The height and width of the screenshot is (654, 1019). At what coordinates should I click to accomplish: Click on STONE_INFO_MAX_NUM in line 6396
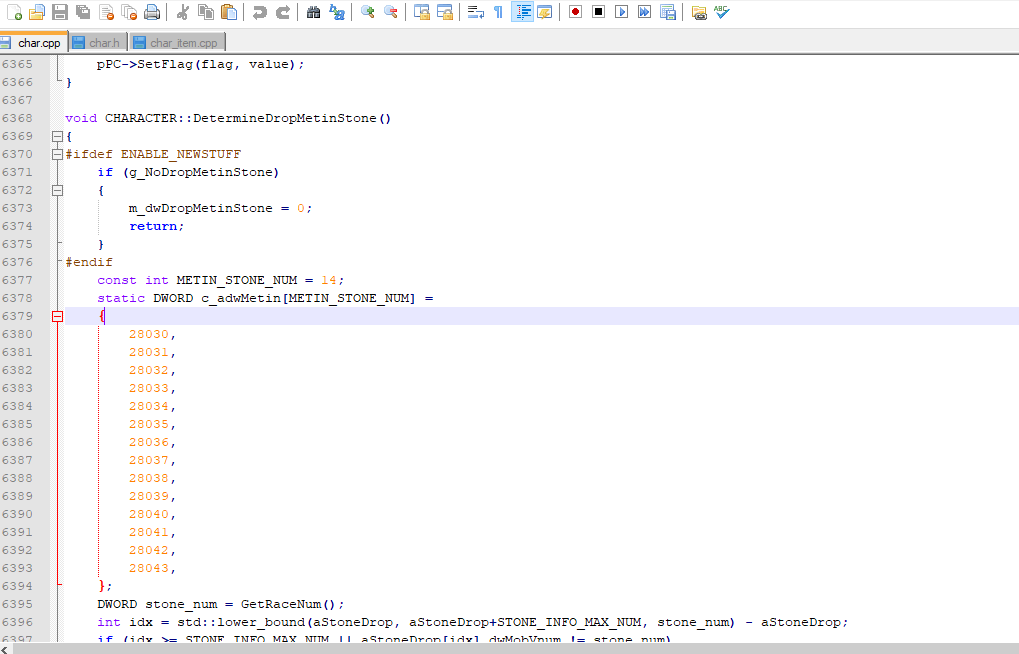[x=570, y=622]
